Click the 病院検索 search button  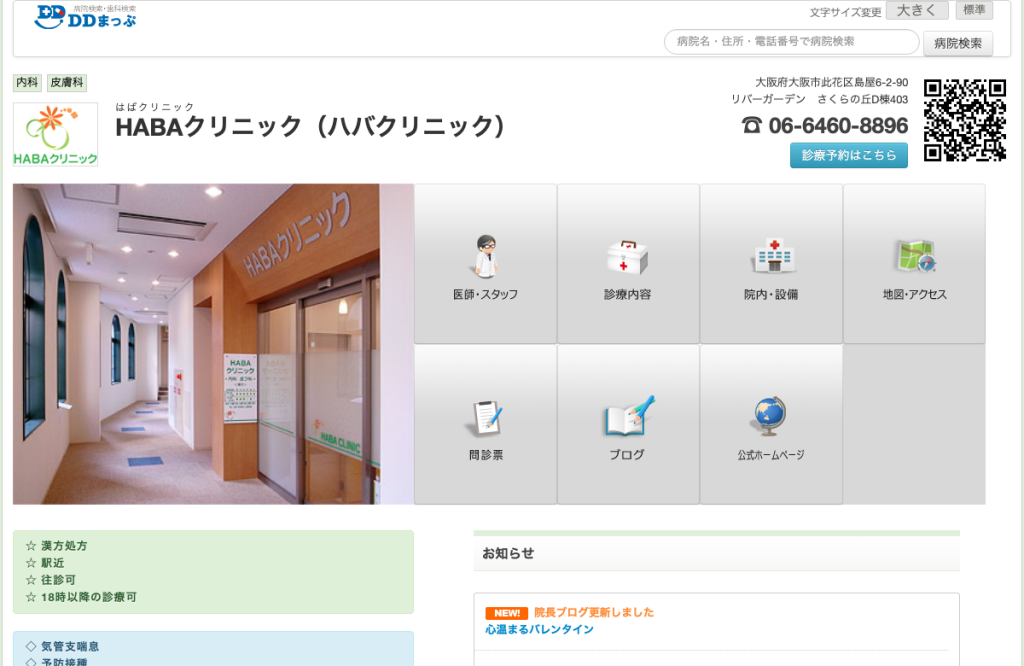click(958, 43)
